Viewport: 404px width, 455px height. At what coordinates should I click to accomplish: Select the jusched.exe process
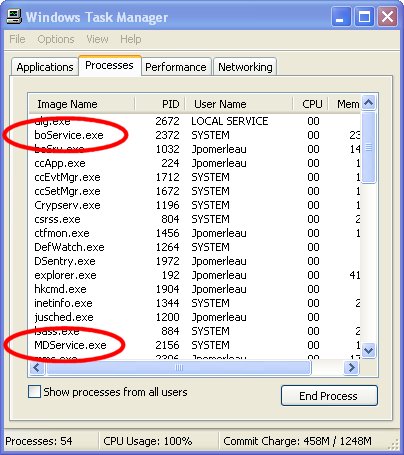point(64,317)
